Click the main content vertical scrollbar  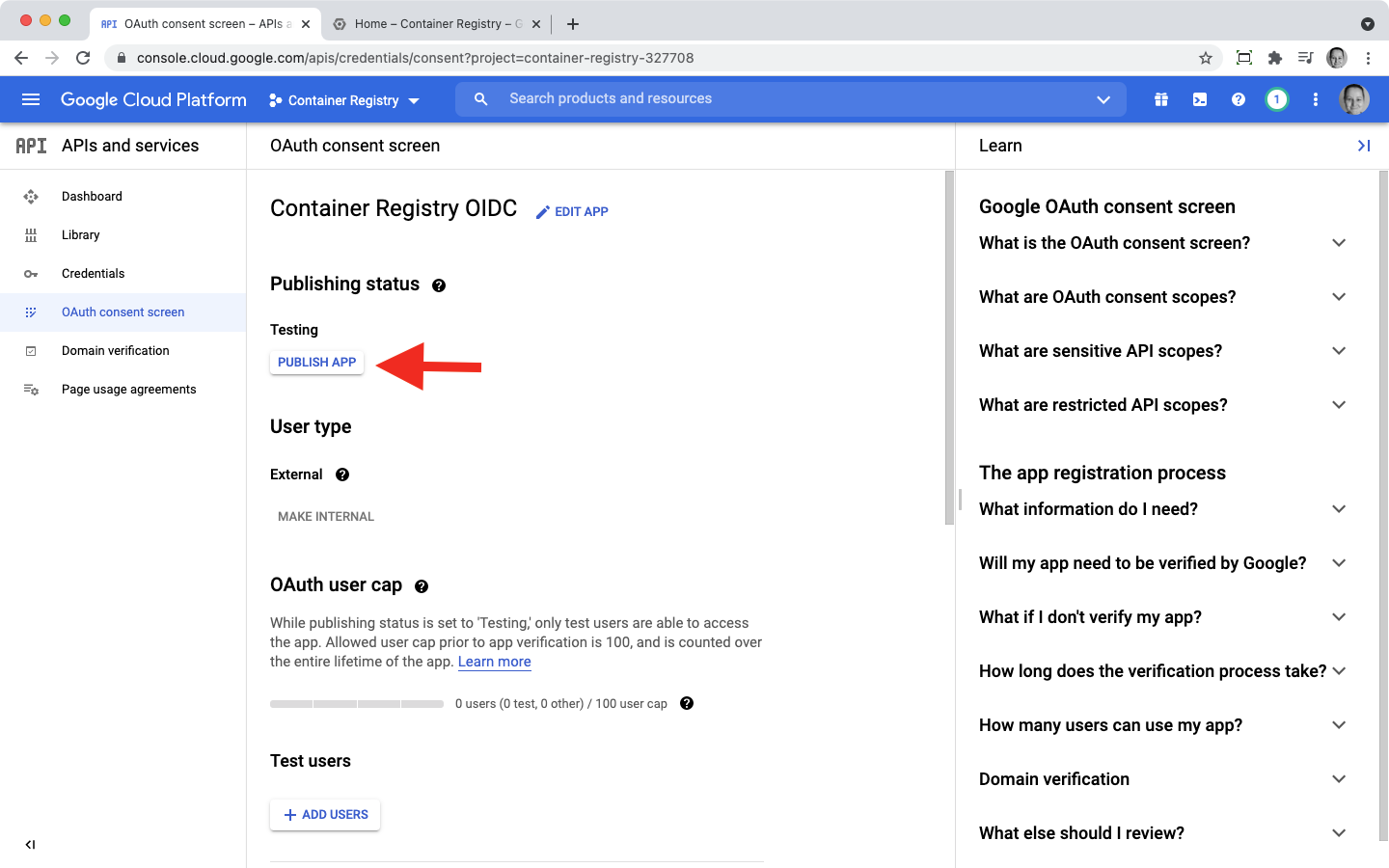coord(949,347)
